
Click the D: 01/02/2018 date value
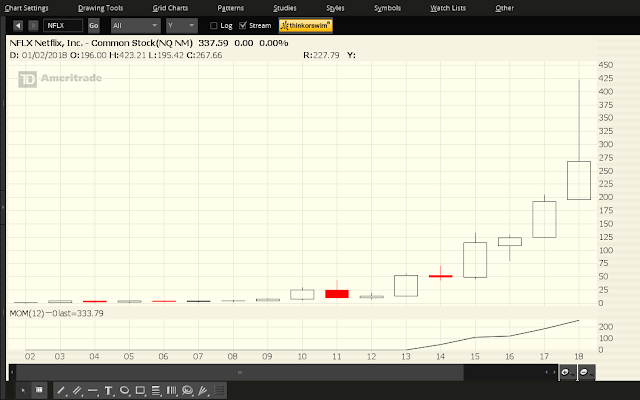pyautogui.click(x=38, y=55)
